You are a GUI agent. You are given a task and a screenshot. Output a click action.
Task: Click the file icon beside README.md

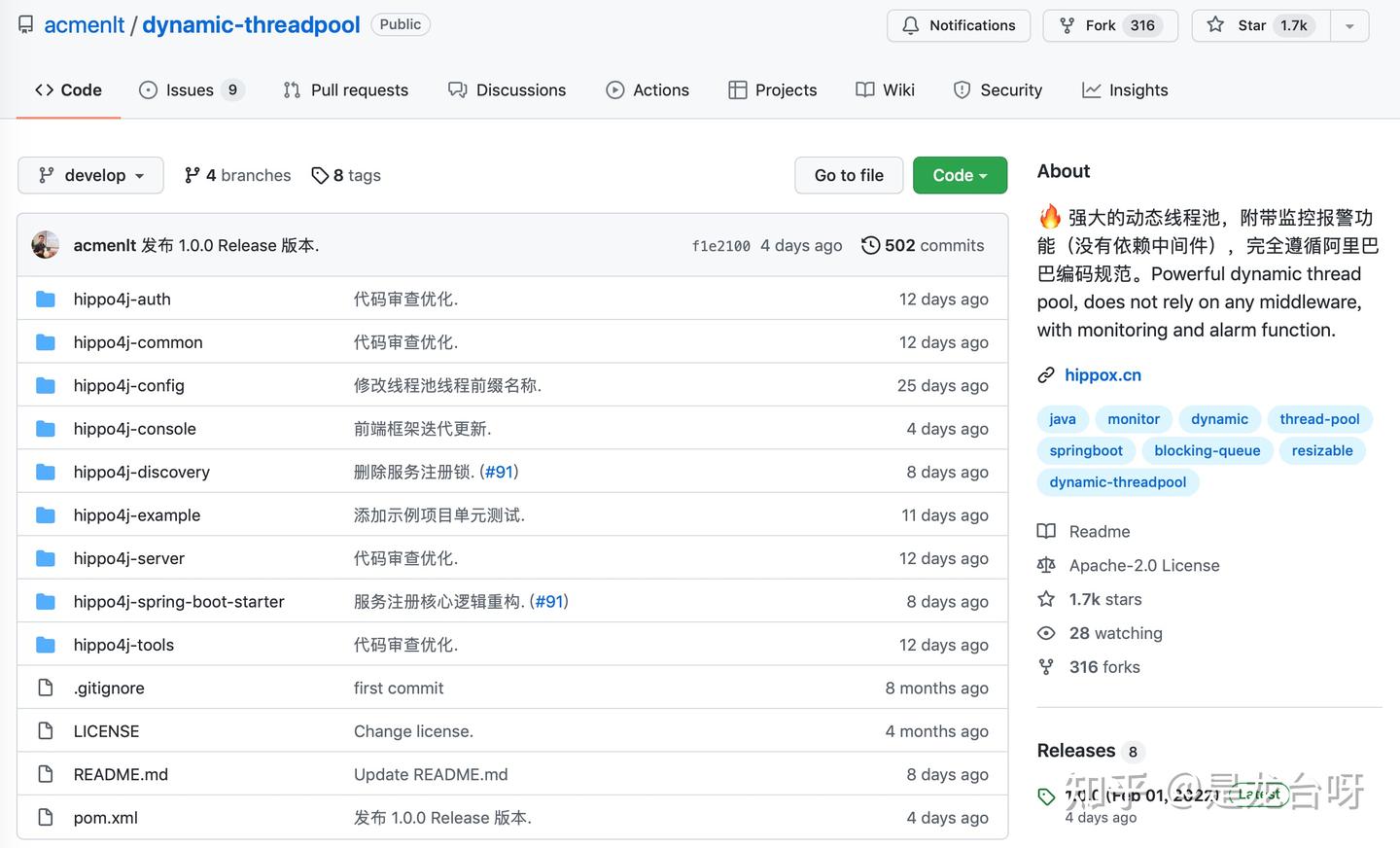[45, 774]
